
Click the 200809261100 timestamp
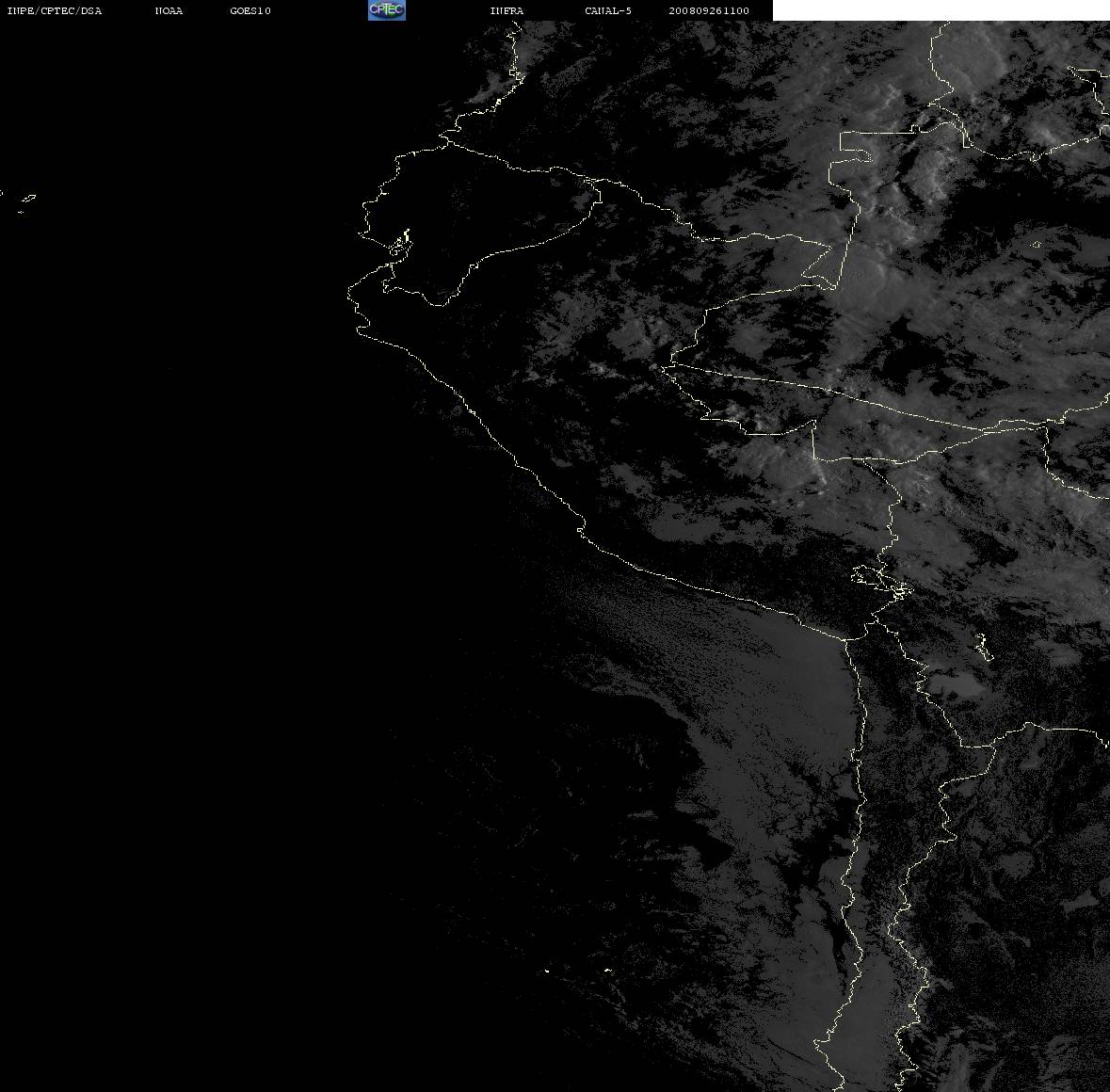[x=709, y=10]
